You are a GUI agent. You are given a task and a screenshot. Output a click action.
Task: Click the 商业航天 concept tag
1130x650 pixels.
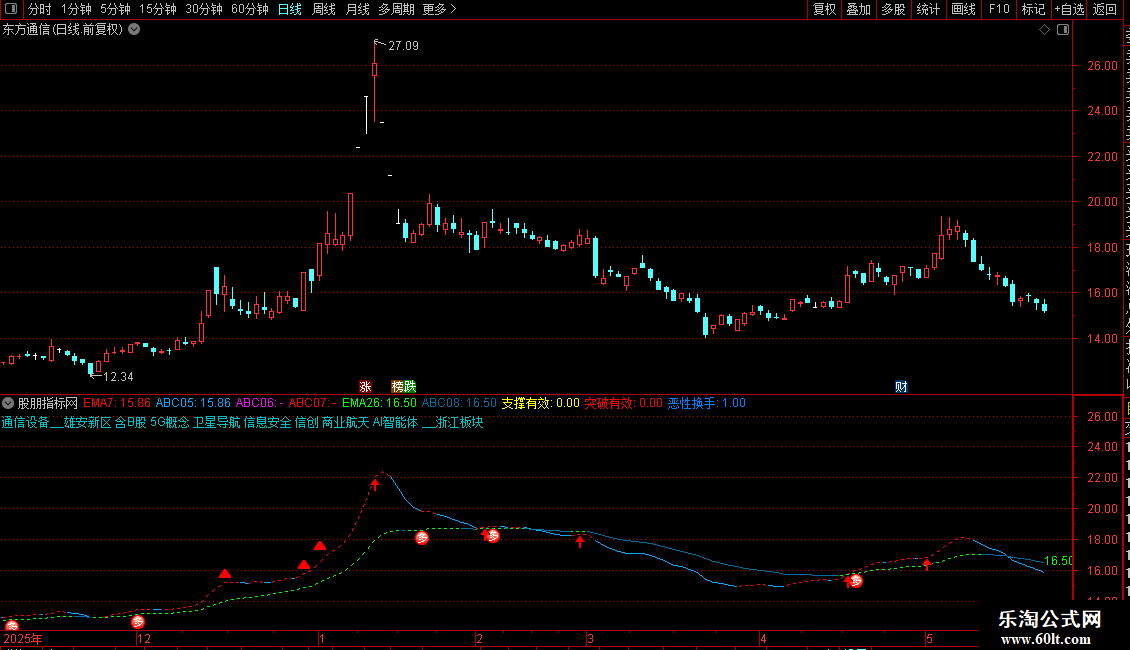[345, 422]
